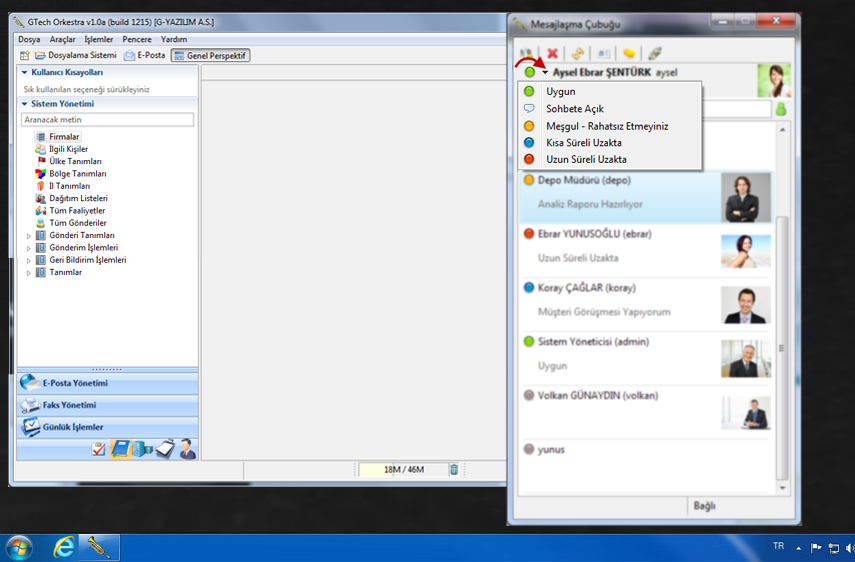Open the İşlemler menu
855x562 pixels.
point(99,39)
